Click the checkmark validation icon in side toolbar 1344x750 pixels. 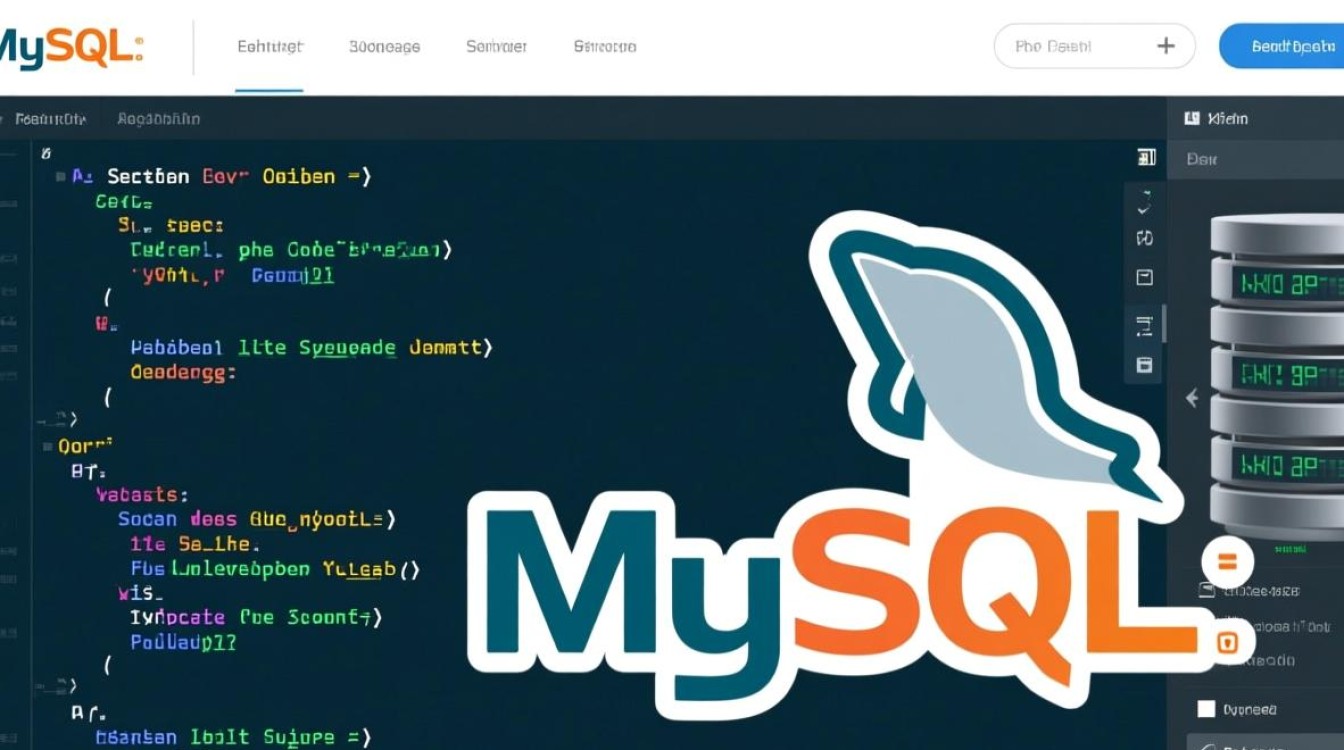(x=1144, y=208)
